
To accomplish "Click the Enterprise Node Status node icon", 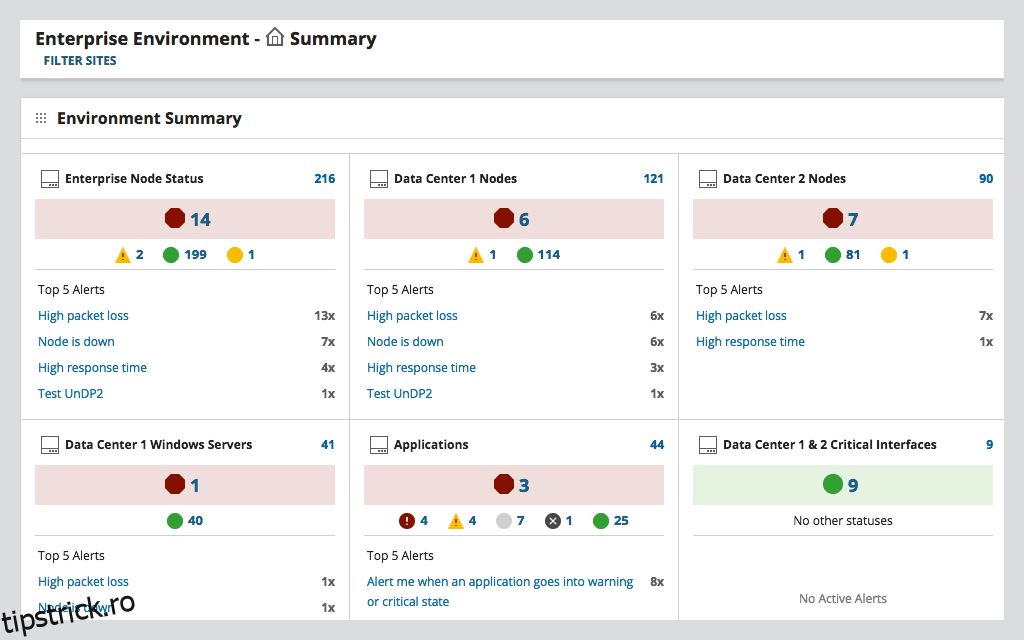I will click(x=50, y=179).
